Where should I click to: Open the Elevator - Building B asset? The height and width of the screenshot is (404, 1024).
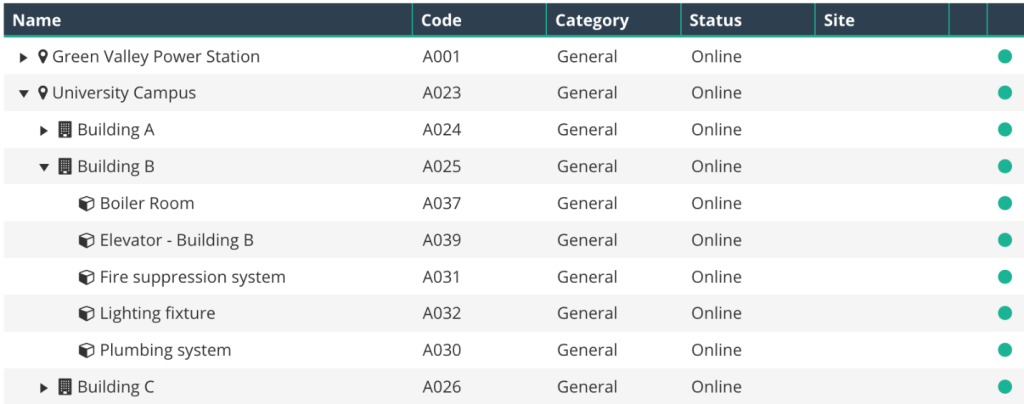(x=176, y=240)
